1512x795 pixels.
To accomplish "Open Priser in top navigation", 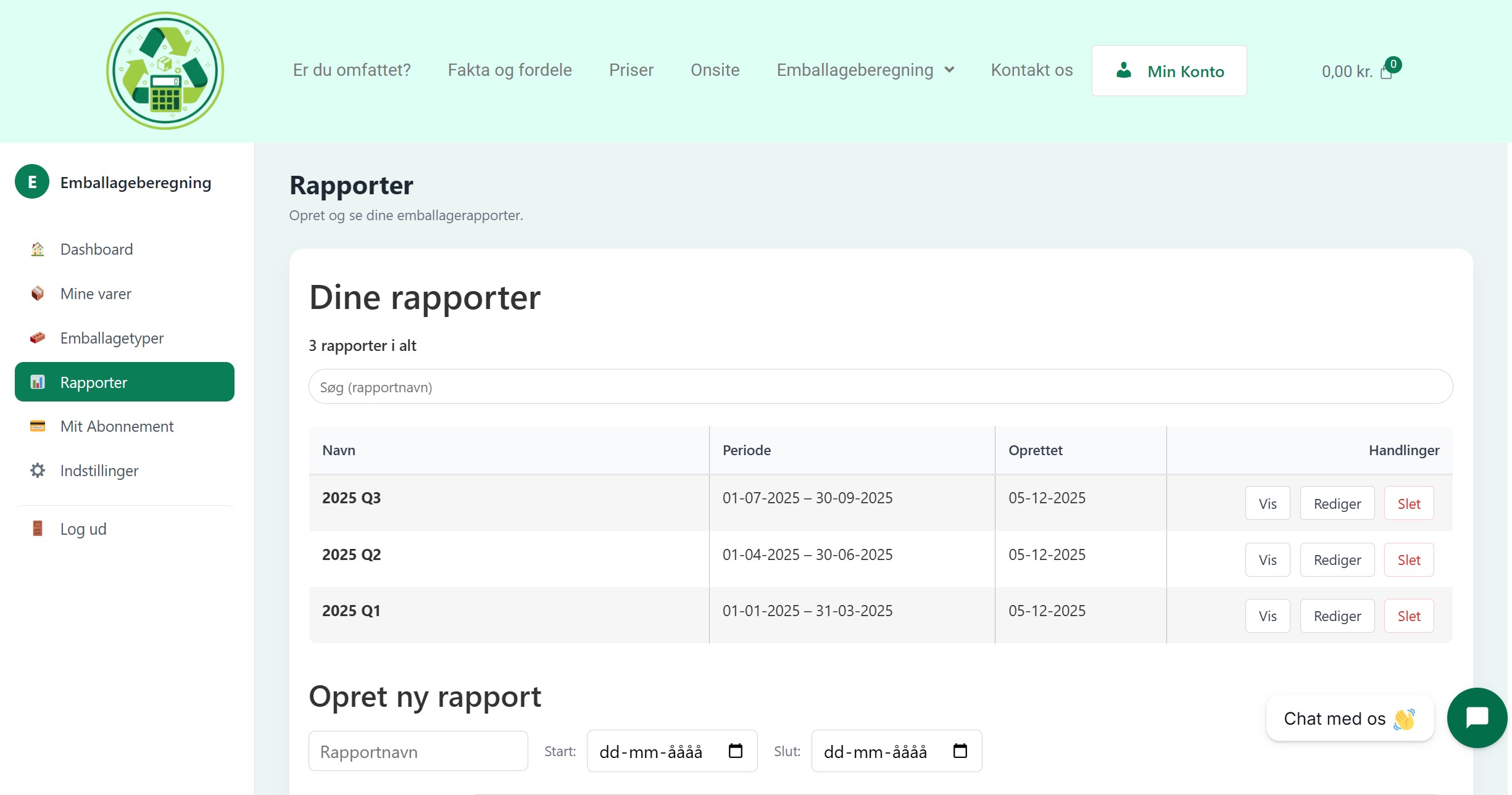I will (631, 70).
